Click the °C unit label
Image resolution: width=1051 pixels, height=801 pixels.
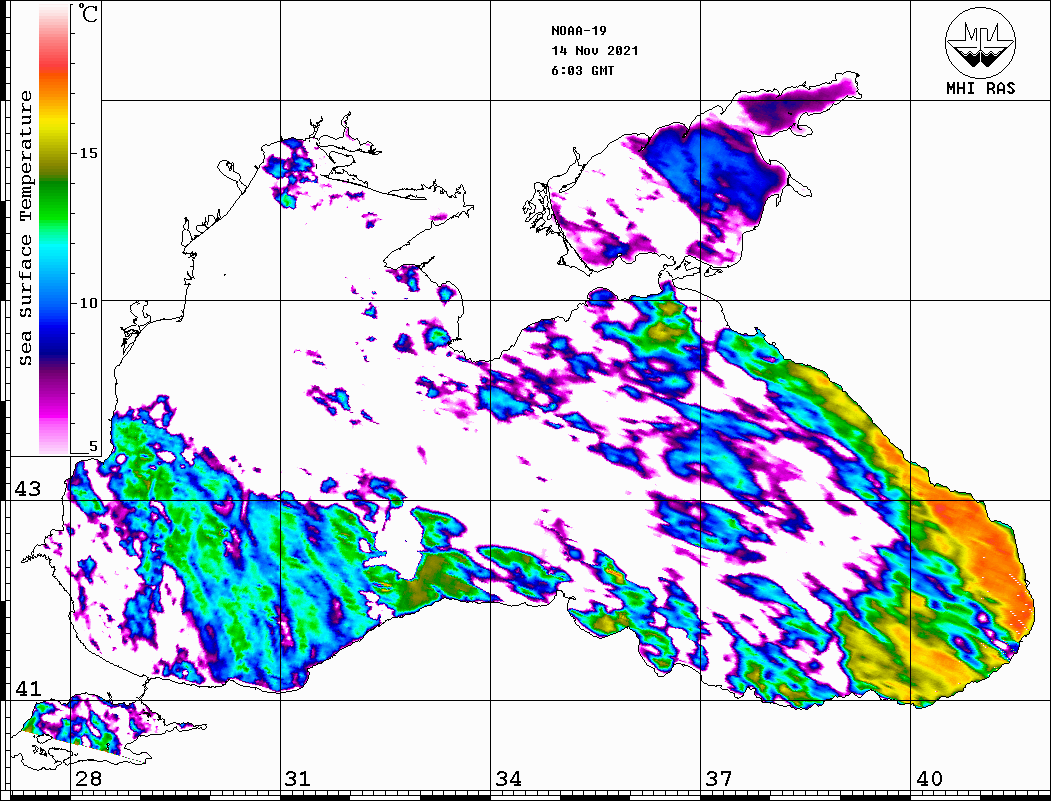click(x=88, y=13)
